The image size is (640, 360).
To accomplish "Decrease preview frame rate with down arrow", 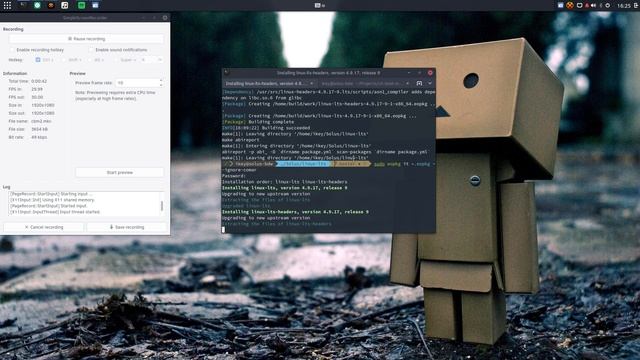I will click(161, 85).
